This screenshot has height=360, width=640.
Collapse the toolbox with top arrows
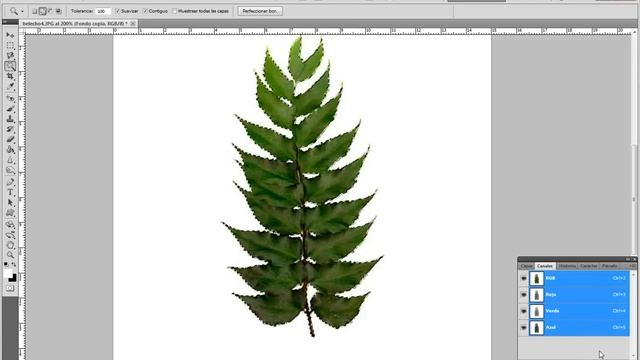[5, 22]
